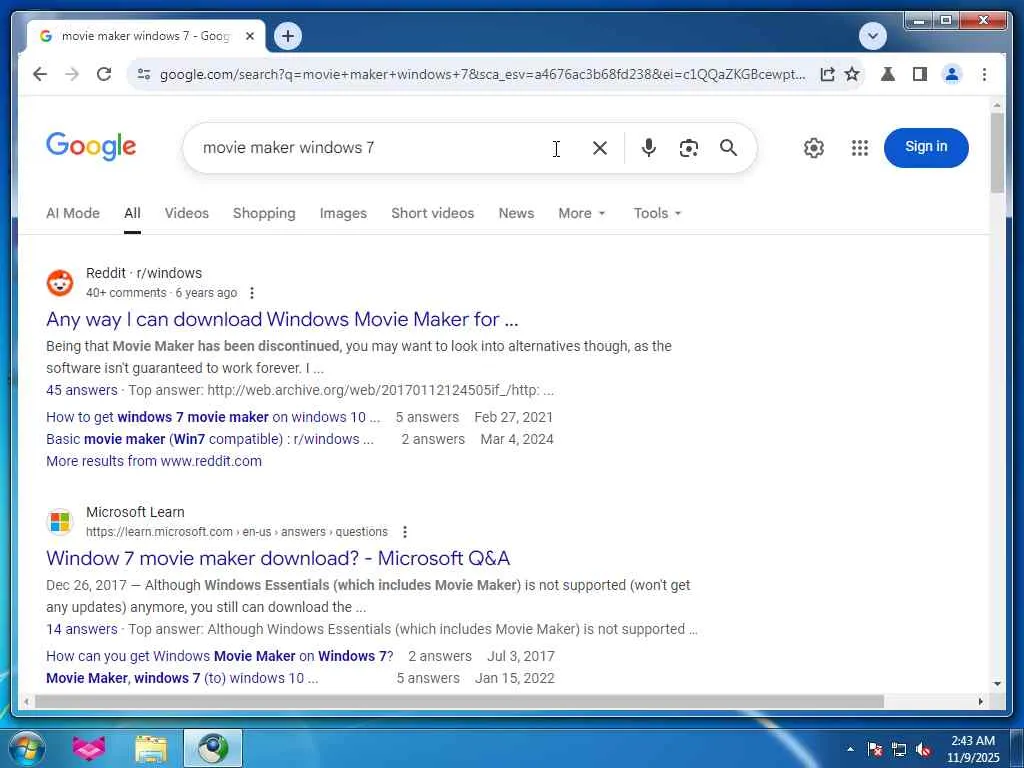Open Action Center flag icon
Viewport: 1024px width, 768px height.
pyautogui.click(x=875, y=750)
